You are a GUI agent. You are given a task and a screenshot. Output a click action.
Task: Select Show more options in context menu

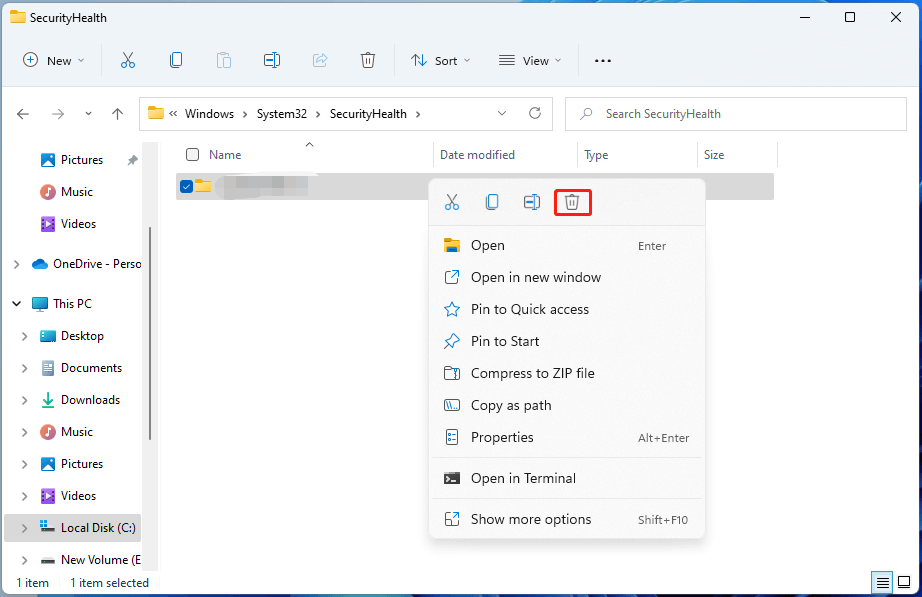tap(530, 519)
